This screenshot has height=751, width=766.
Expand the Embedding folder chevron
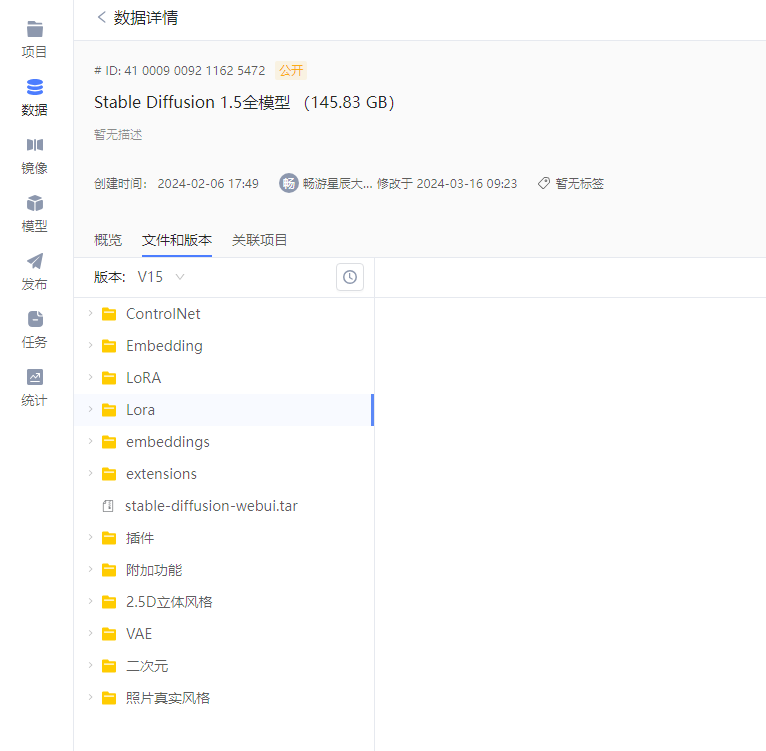90,345
